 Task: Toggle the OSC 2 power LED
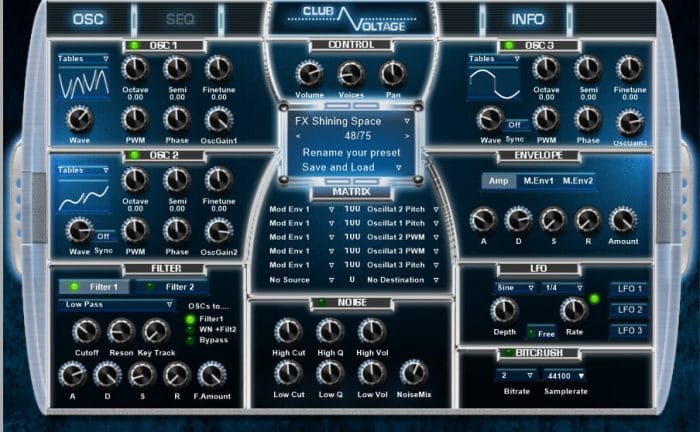click(133, 155)
